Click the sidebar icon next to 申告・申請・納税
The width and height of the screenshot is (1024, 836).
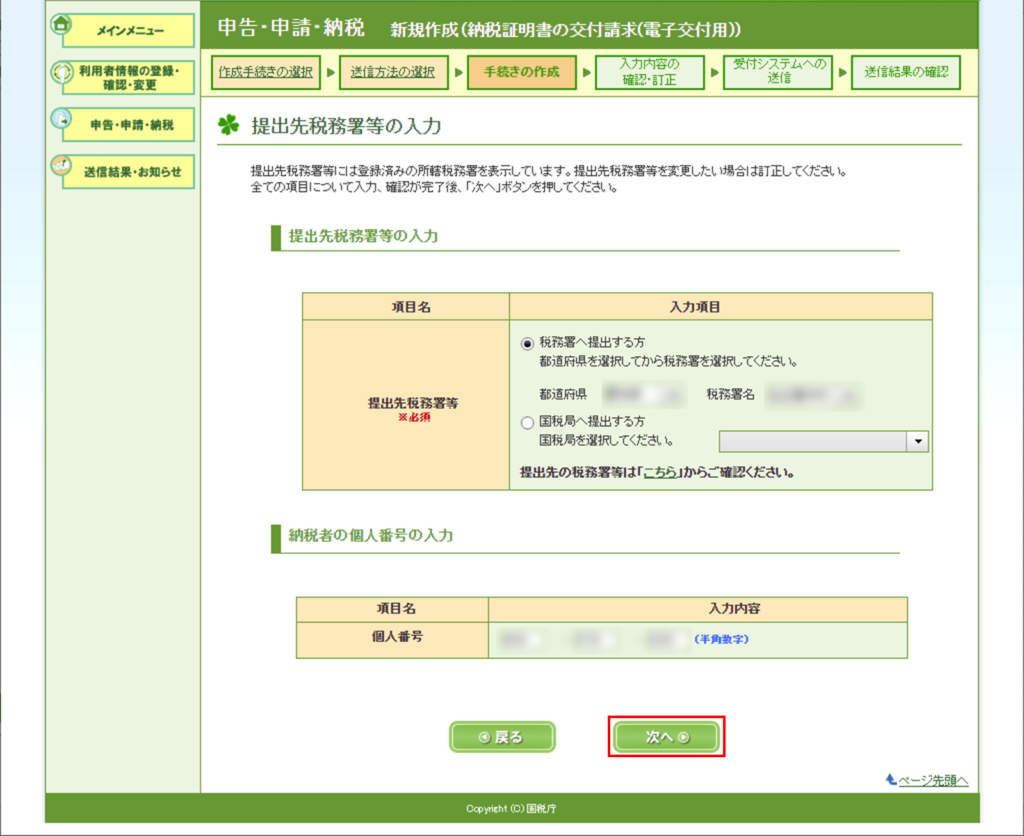[62, 119]
